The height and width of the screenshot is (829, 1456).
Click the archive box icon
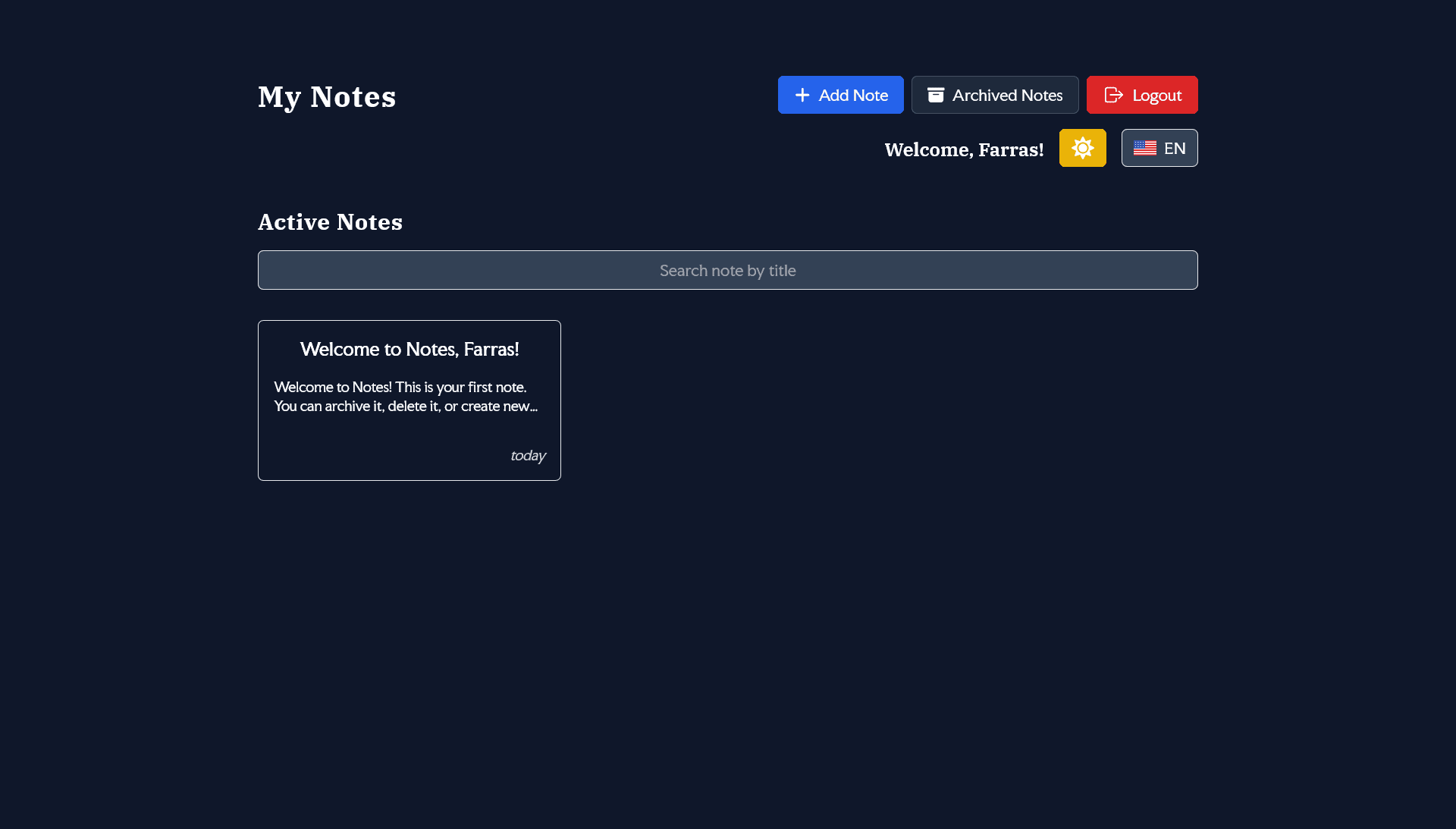[x=936, y=95]
